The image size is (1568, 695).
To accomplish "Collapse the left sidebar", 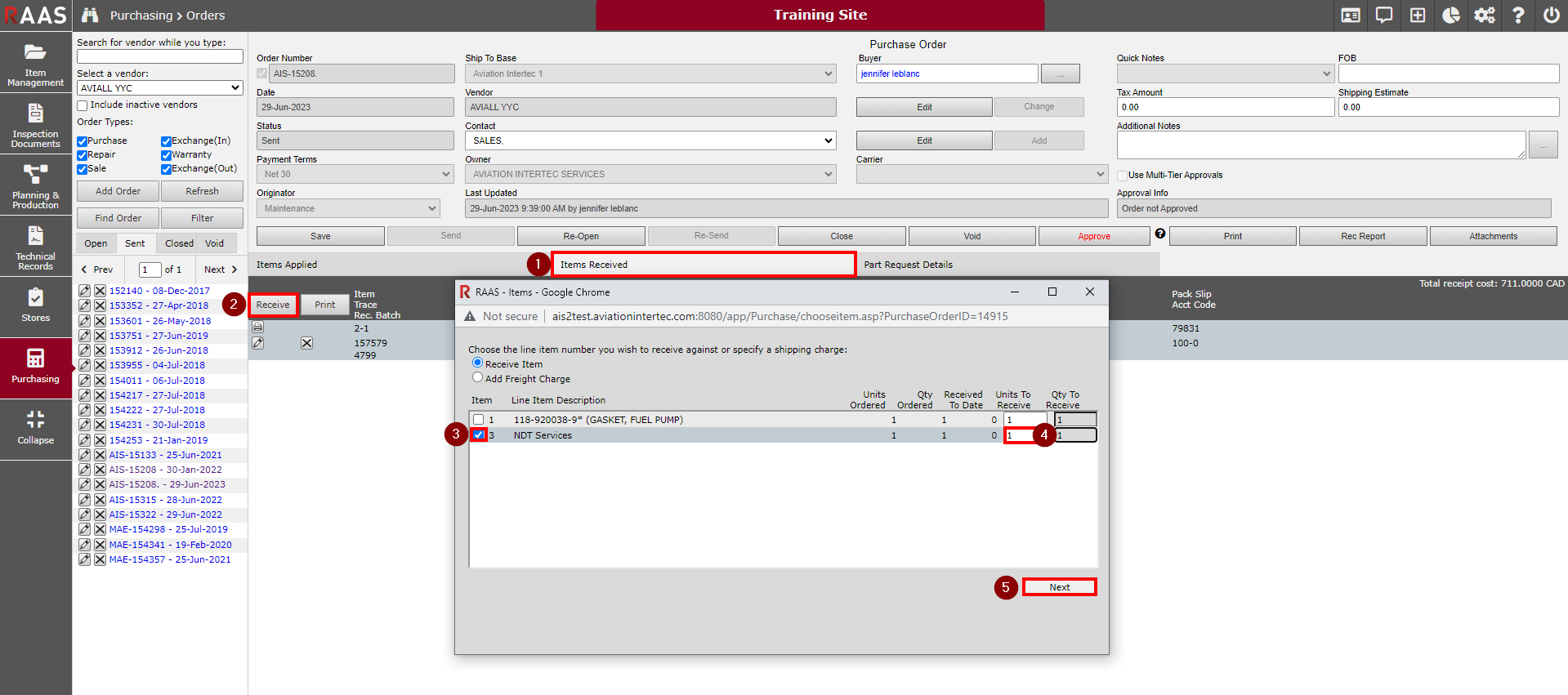I will coord(35,428).
